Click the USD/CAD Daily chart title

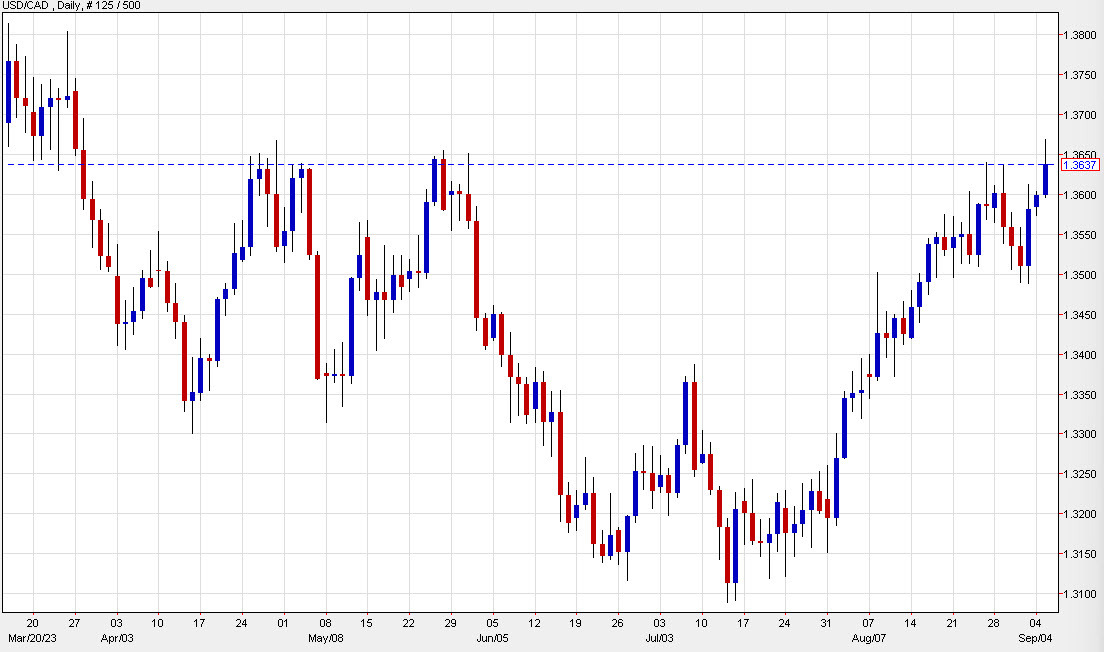71,6
